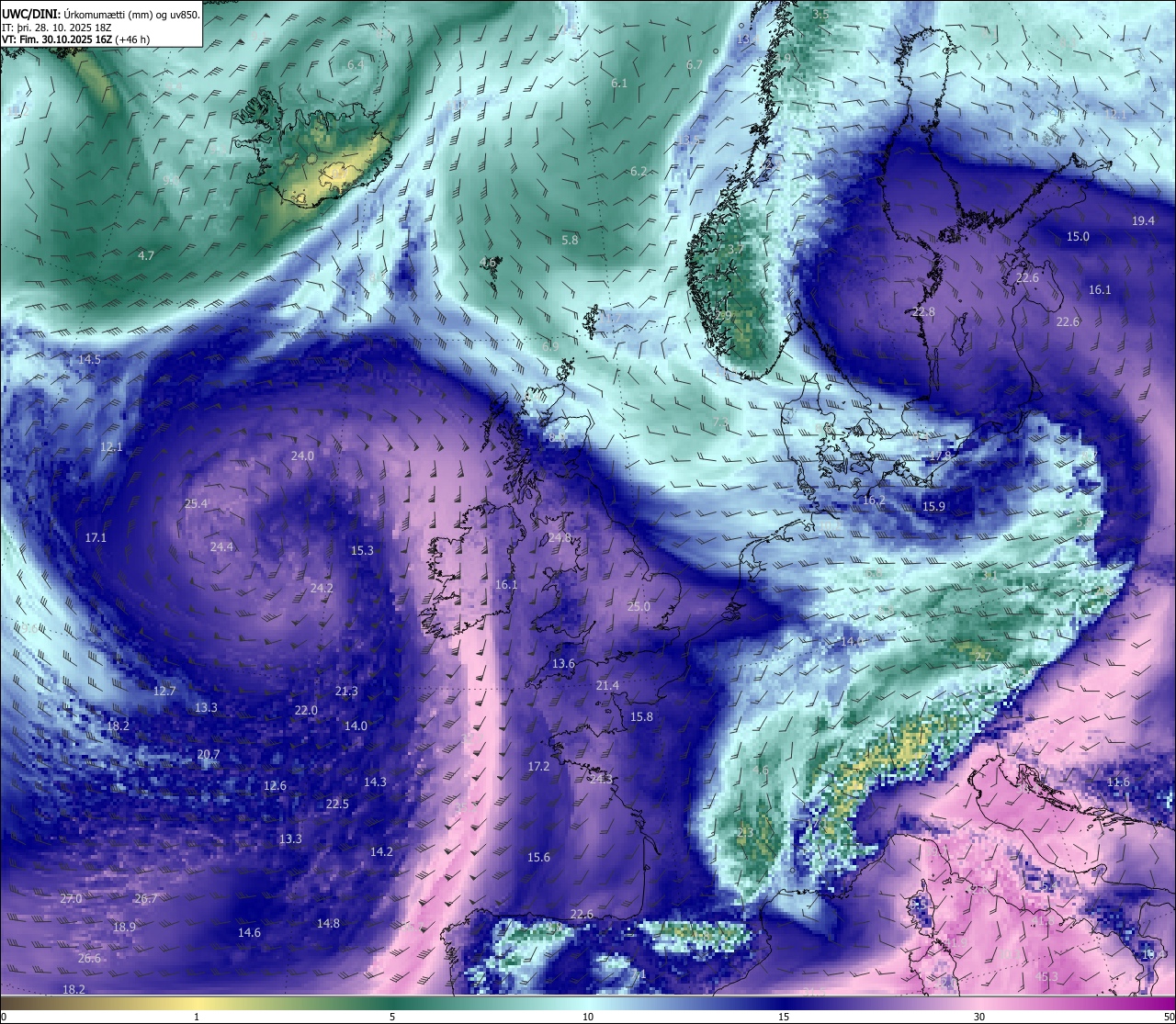Select the 24.8 value over northern Britain
The height and width of the screenshot is (1024, 1176).
coord(560,537)
